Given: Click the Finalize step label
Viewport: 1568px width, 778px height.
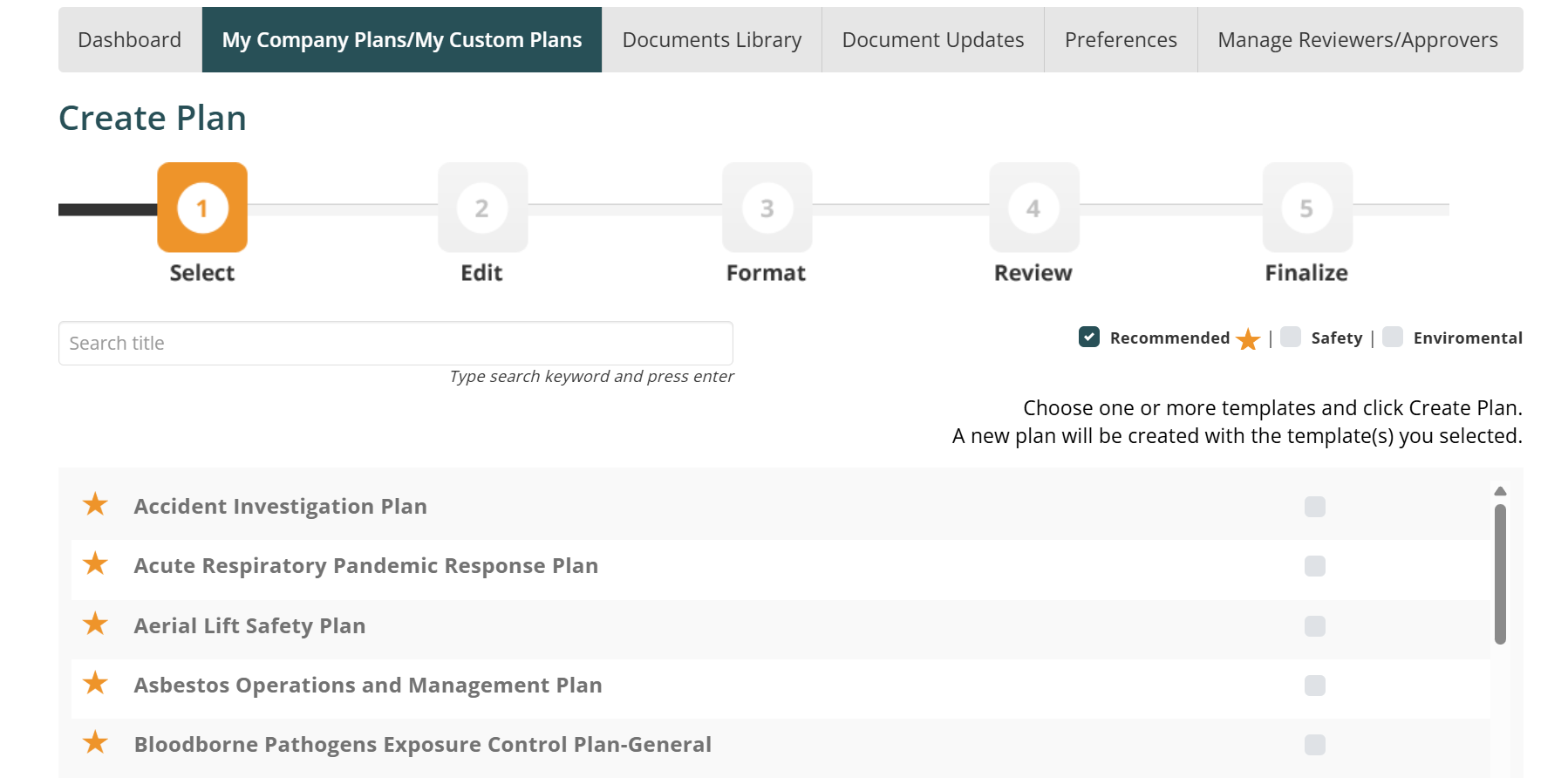Looking at the screenshot, I should 1306,273.
